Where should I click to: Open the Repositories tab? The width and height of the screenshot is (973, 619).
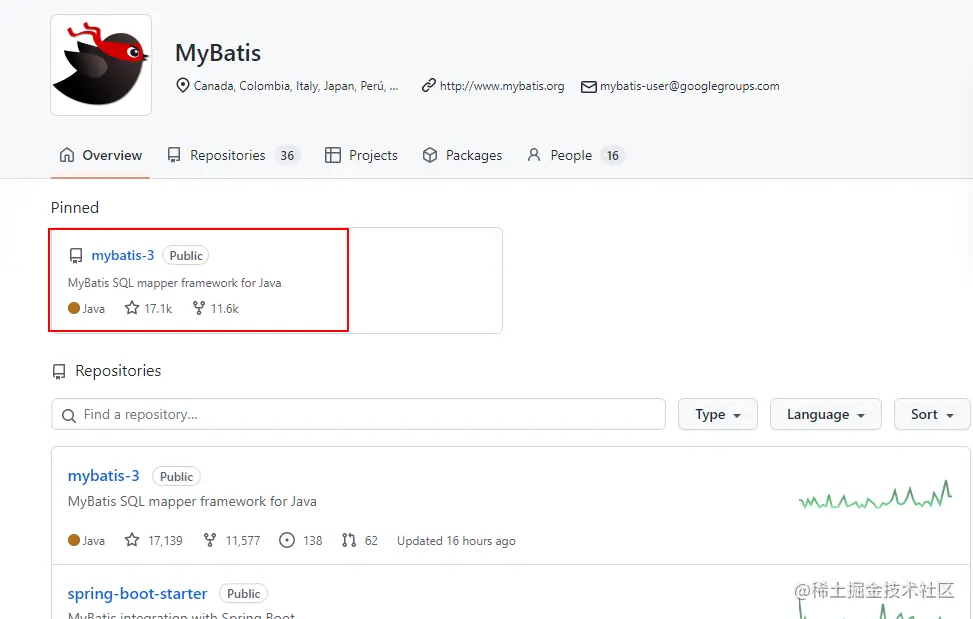(x=233, y=155)
